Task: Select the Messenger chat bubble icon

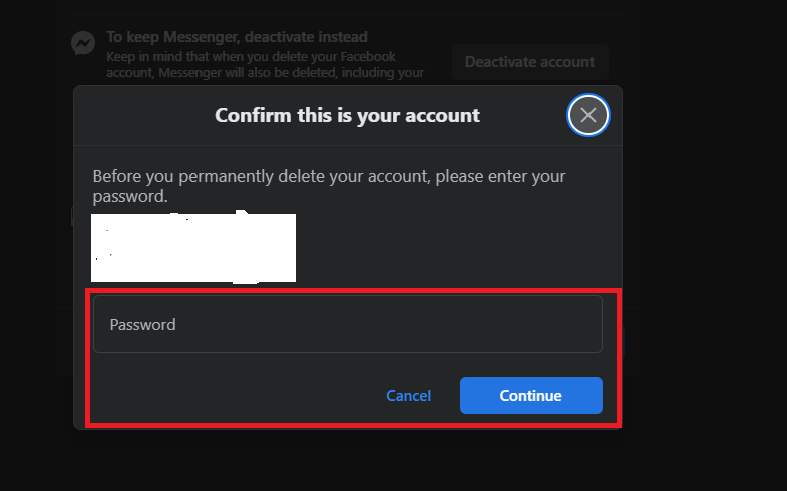Action: [83, 43]
